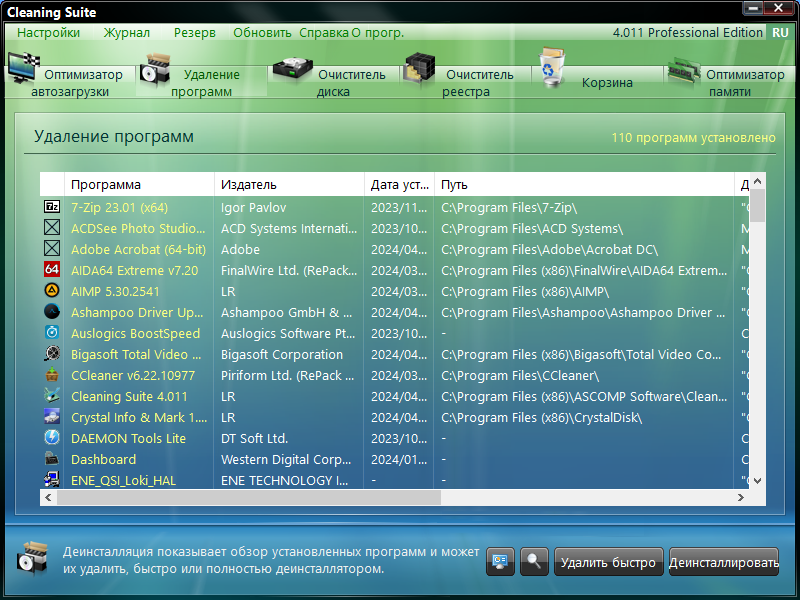Open the Справка menu
Screen dimensions: 800x600
[324, 33]
